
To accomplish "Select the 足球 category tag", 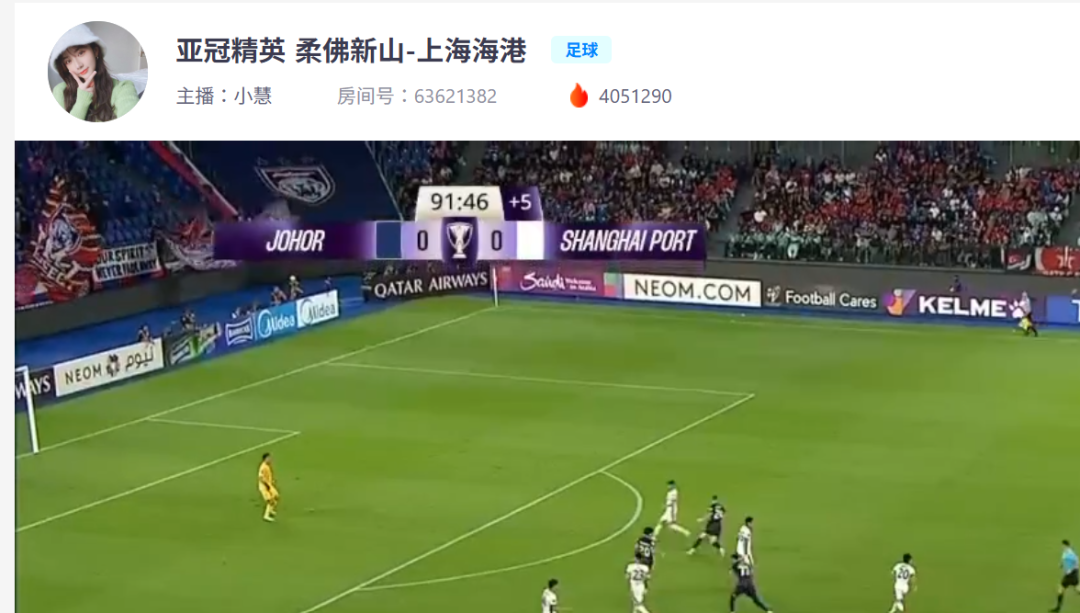I will click(581, 50).
